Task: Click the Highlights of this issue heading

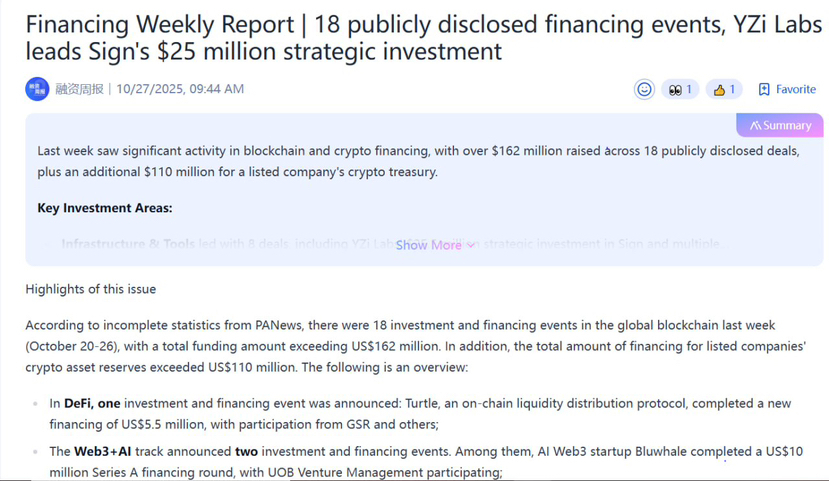Action: pyautogui.click(x=91, y=289)
